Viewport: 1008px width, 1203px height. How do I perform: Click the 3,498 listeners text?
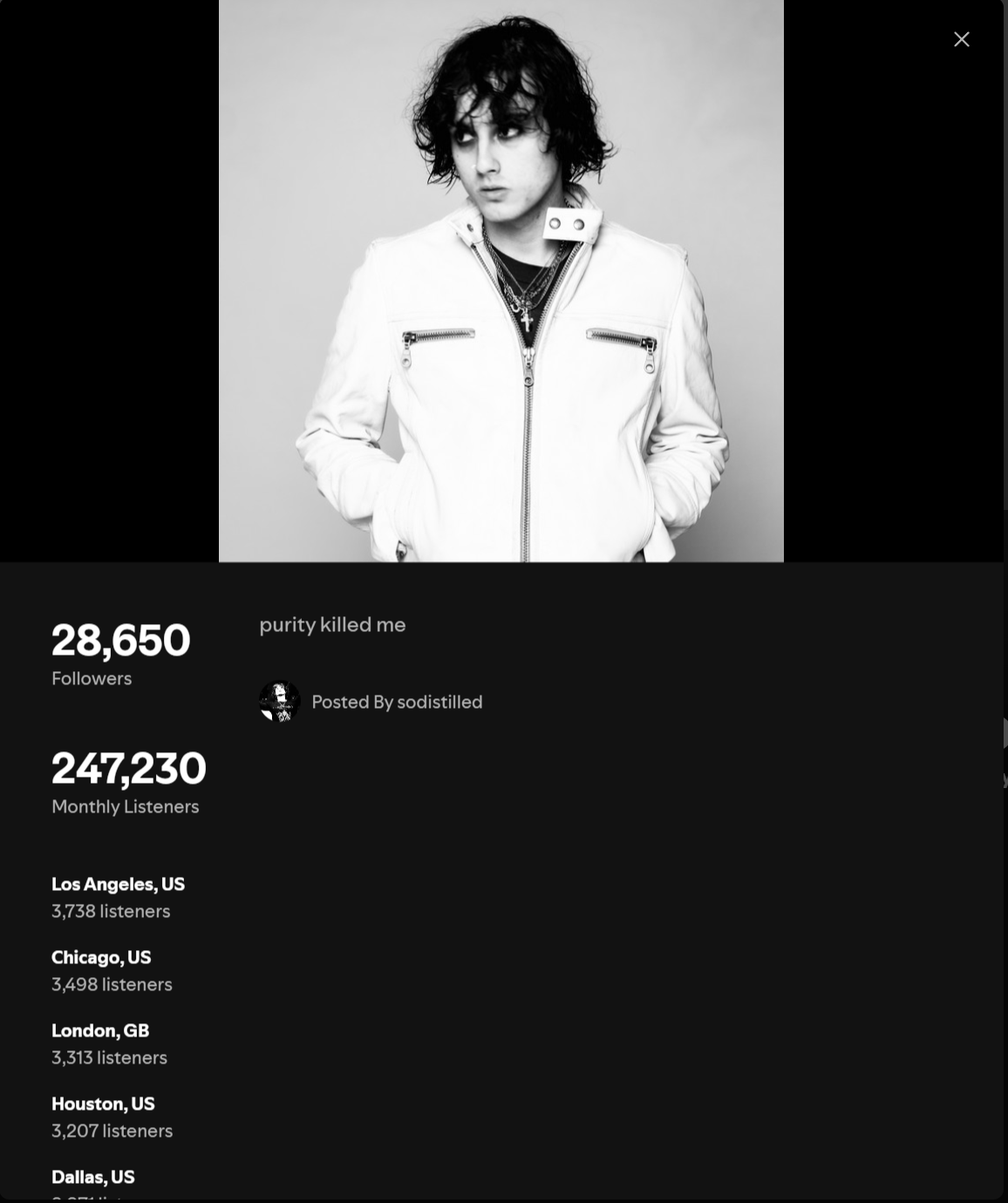[x=112, y=984]
